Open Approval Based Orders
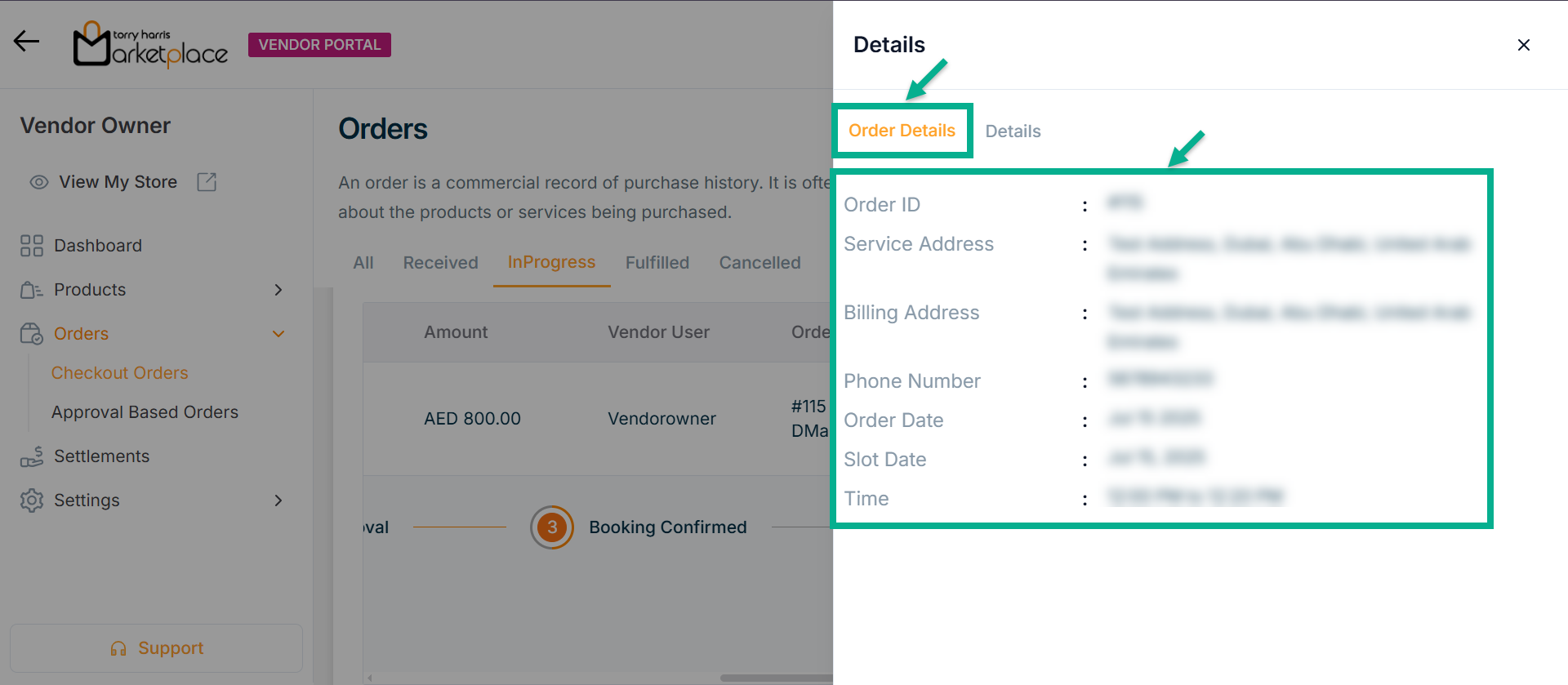1568x685 pixels. (x=145, y=412)
